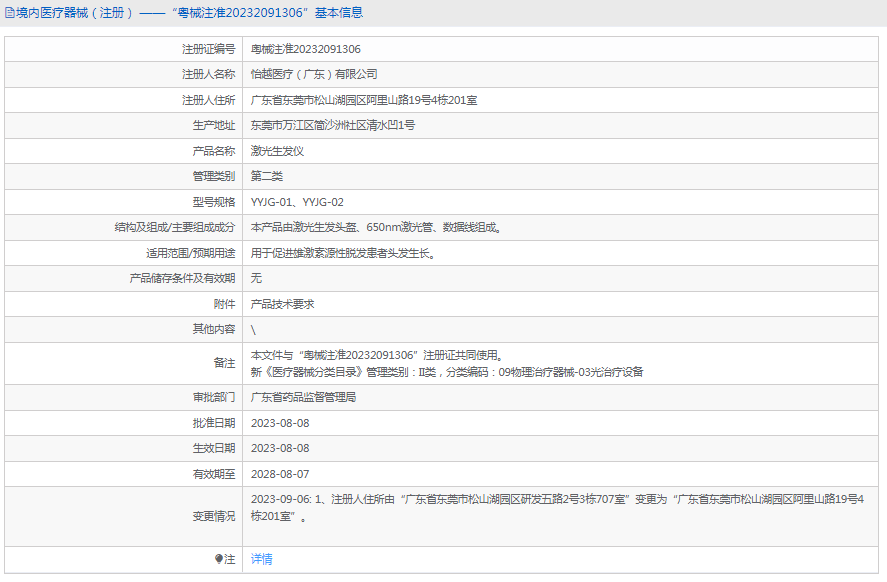The width and height of the screenshot is (887, 582).
Task: Click the 注册人名称 label
Action: click(208, 75)
